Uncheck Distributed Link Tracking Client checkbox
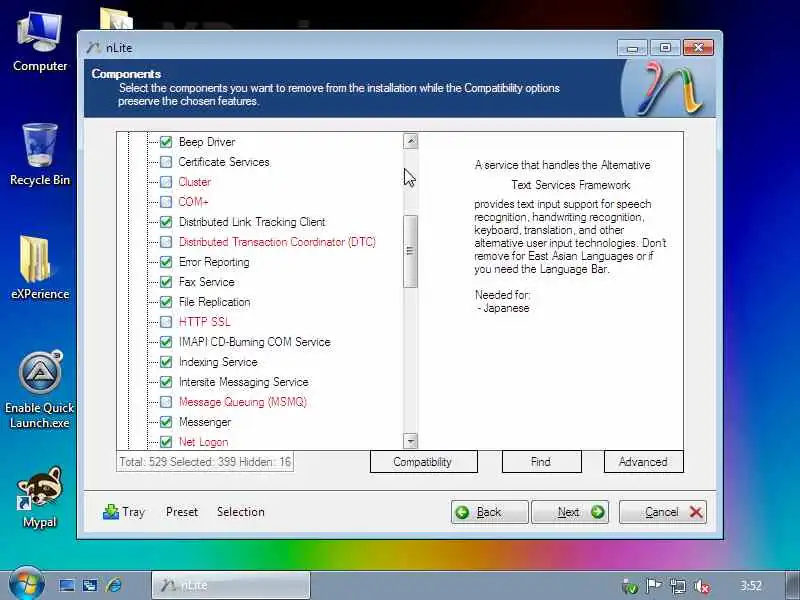The image size is (800, 600). [x=166, y=222]
